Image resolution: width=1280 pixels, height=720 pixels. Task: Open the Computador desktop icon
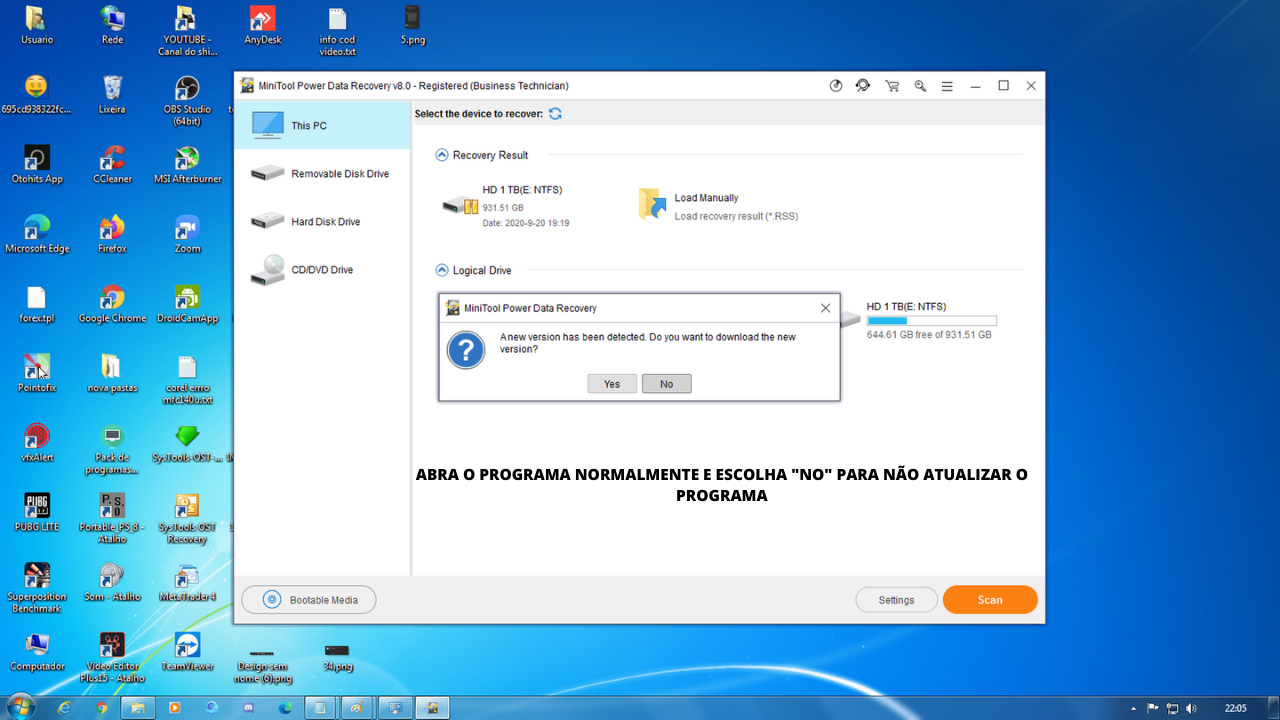(x=37, y=651)
